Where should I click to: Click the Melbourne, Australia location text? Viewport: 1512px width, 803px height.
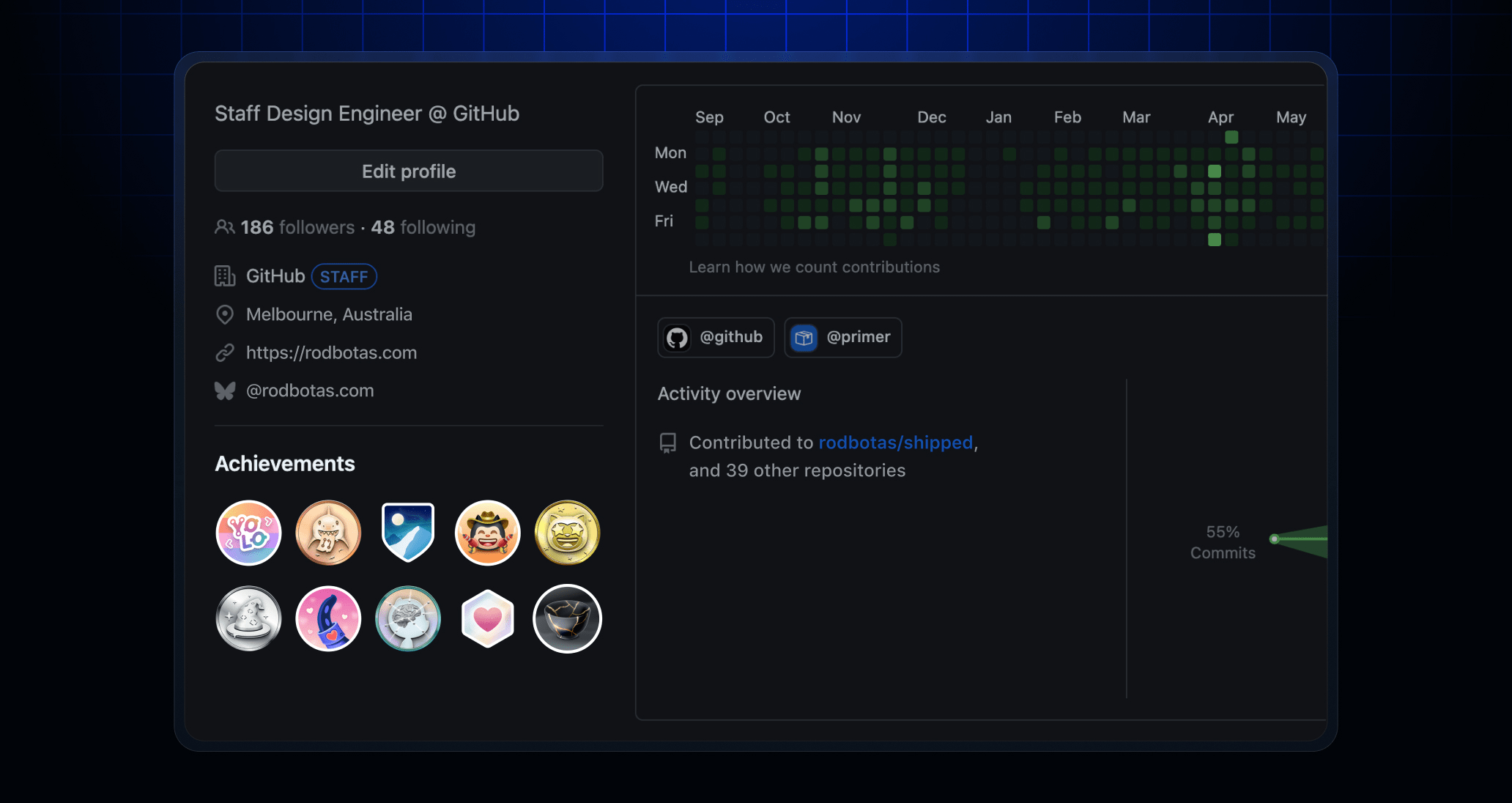pyautogui.click(x=329, y=314)
